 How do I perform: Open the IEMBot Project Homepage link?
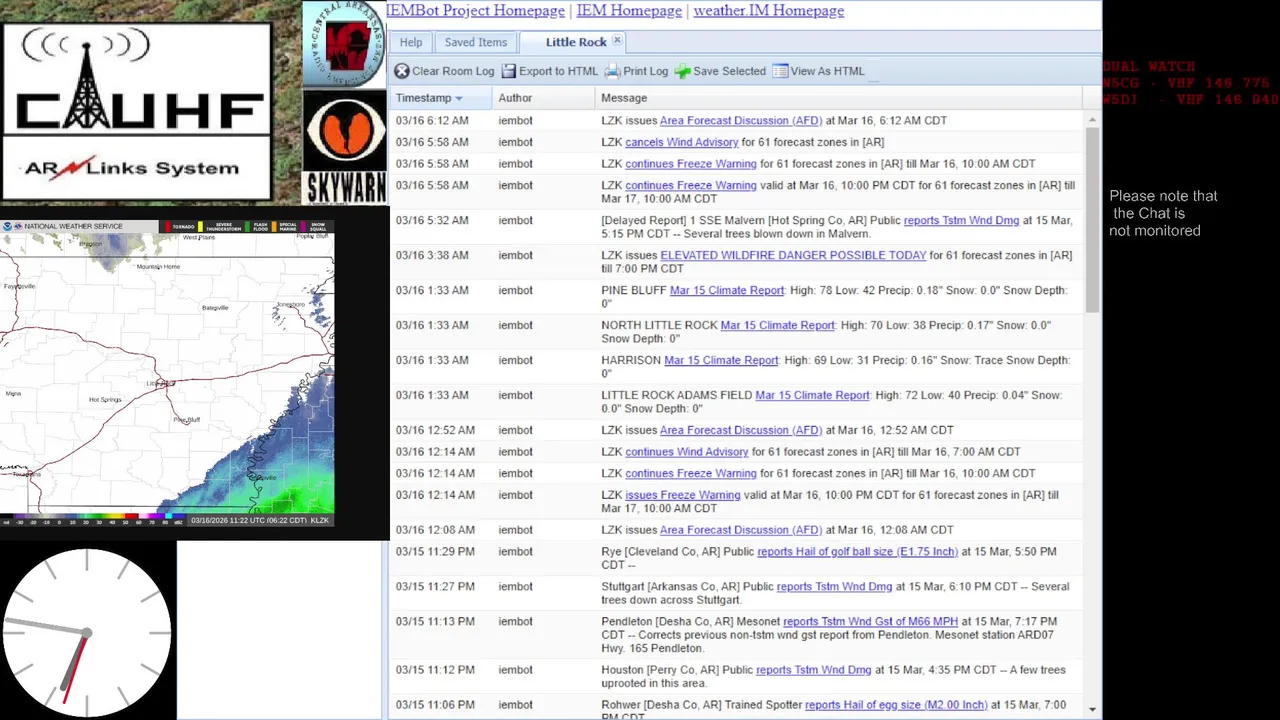[475, 11]
